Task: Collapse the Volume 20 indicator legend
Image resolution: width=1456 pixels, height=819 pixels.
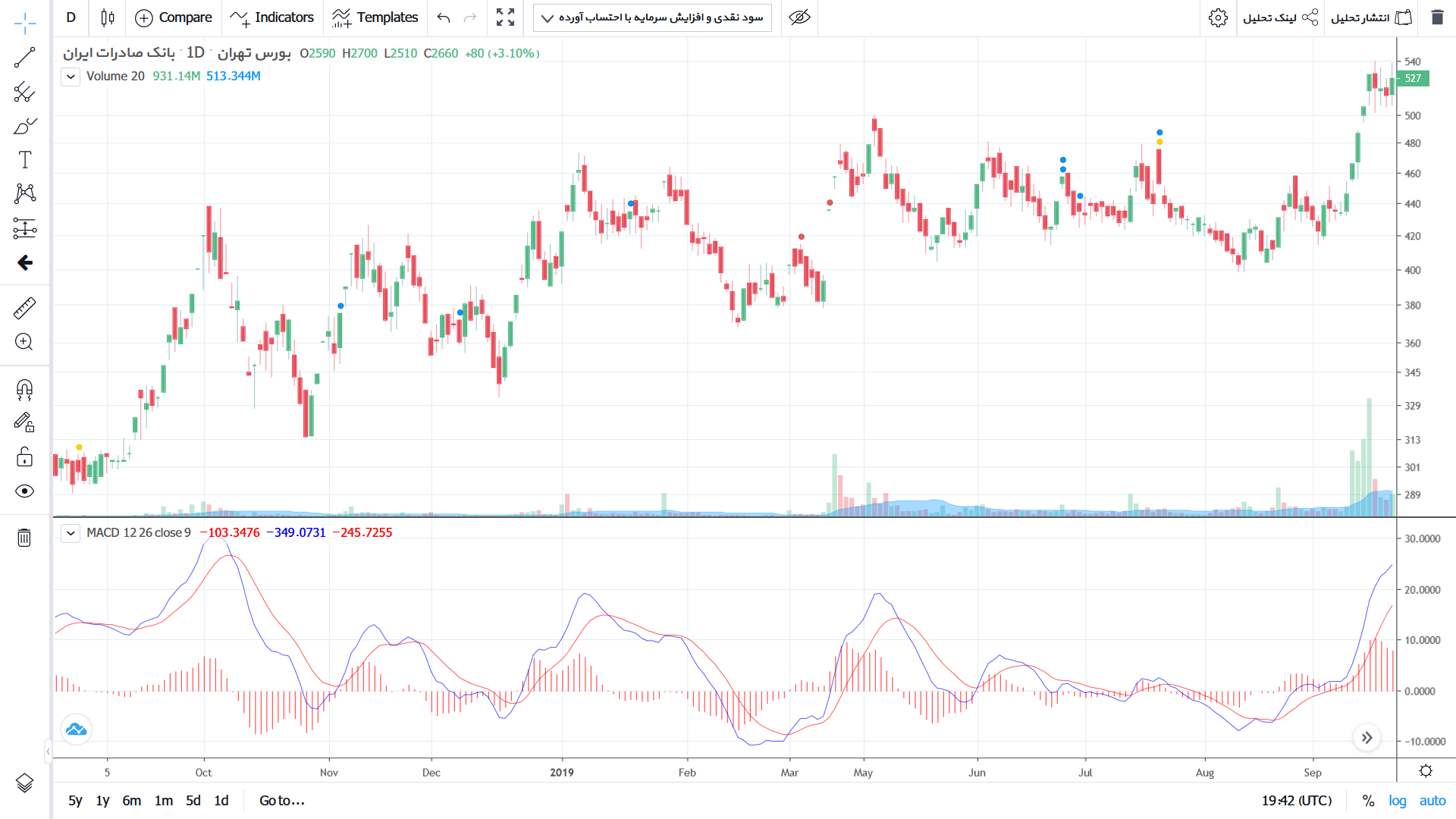Action: point(71,77)
